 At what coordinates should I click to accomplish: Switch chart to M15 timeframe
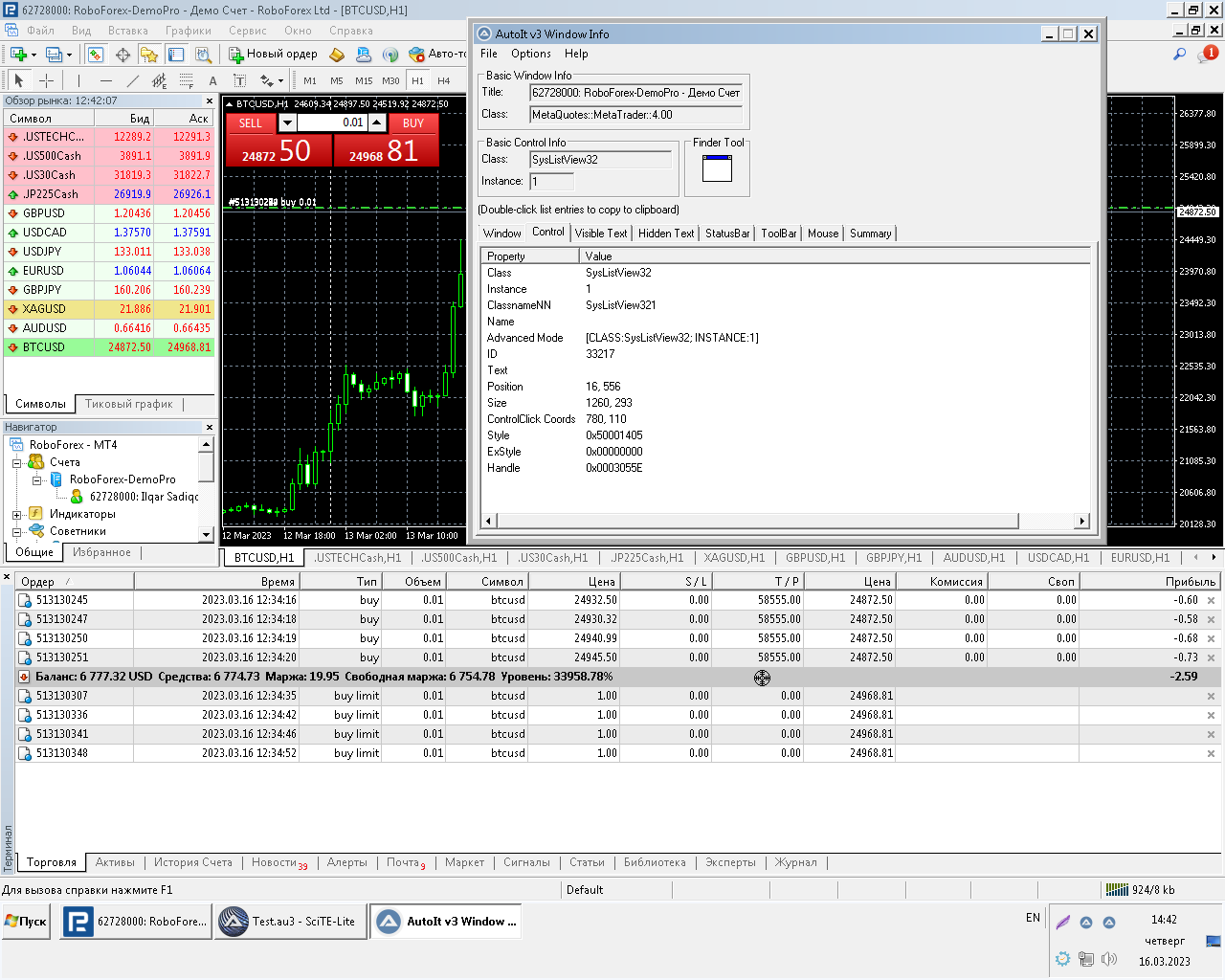click(364, 80)
